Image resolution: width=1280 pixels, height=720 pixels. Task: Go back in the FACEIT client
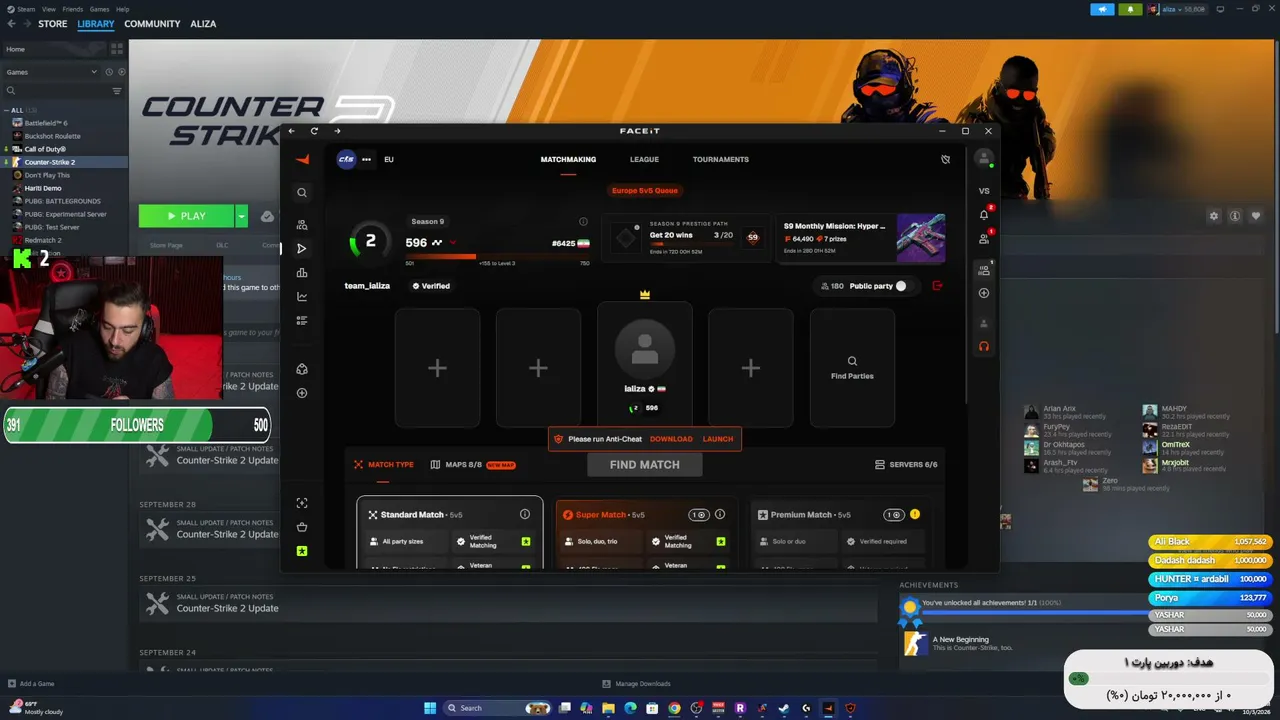[x=292, y=131]
